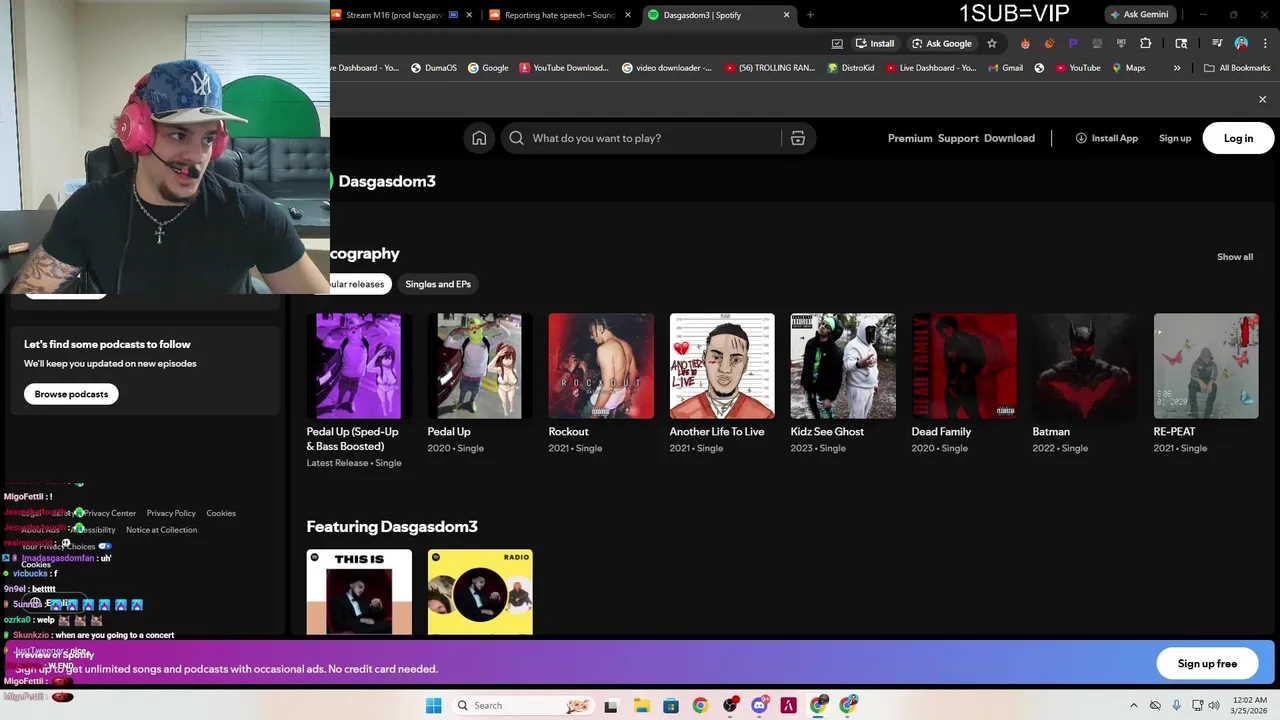This screenshot has height=720, width=1280.
Task: Open the Support link
Action: coord(958,138)
